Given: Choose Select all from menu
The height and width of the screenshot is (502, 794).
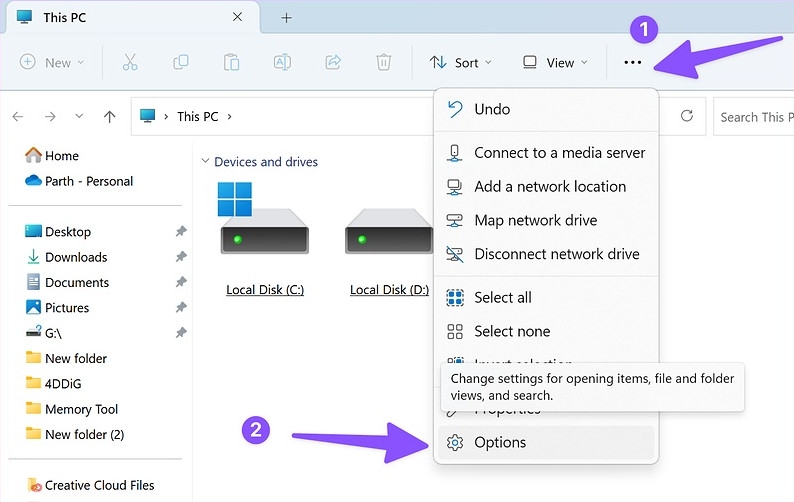Looking at the screenshot, I should [x=546, y=297].
